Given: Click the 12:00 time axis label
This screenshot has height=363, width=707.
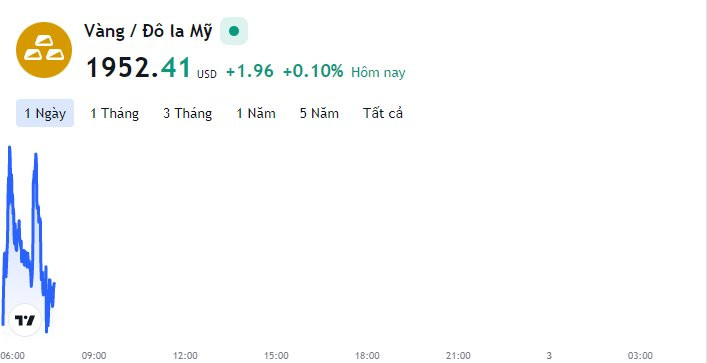Looking at the screenshot, I should pyautogui.click(x=185, y=356).
